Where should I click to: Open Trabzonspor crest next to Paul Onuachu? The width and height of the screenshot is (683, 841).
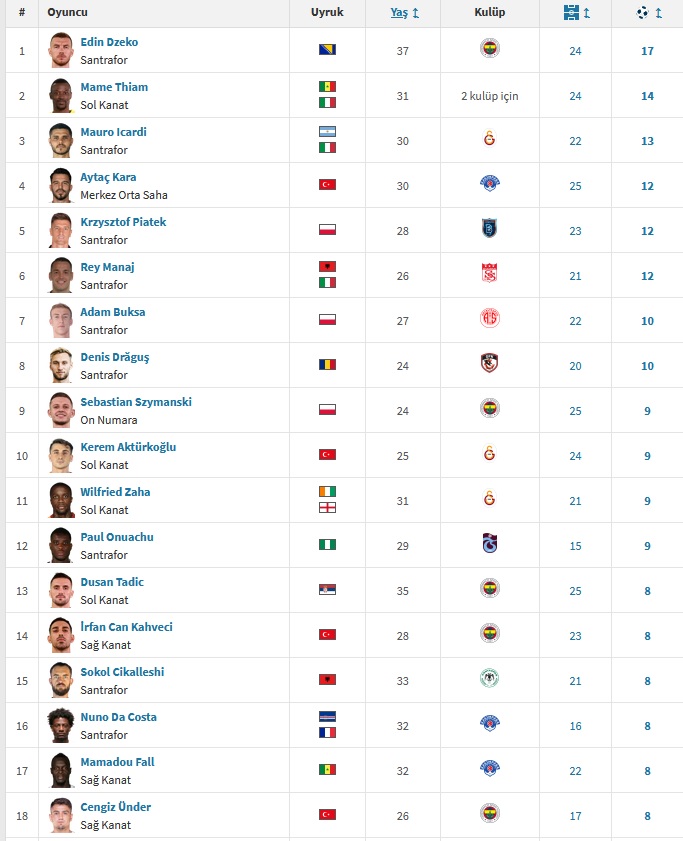pos(489,543)
